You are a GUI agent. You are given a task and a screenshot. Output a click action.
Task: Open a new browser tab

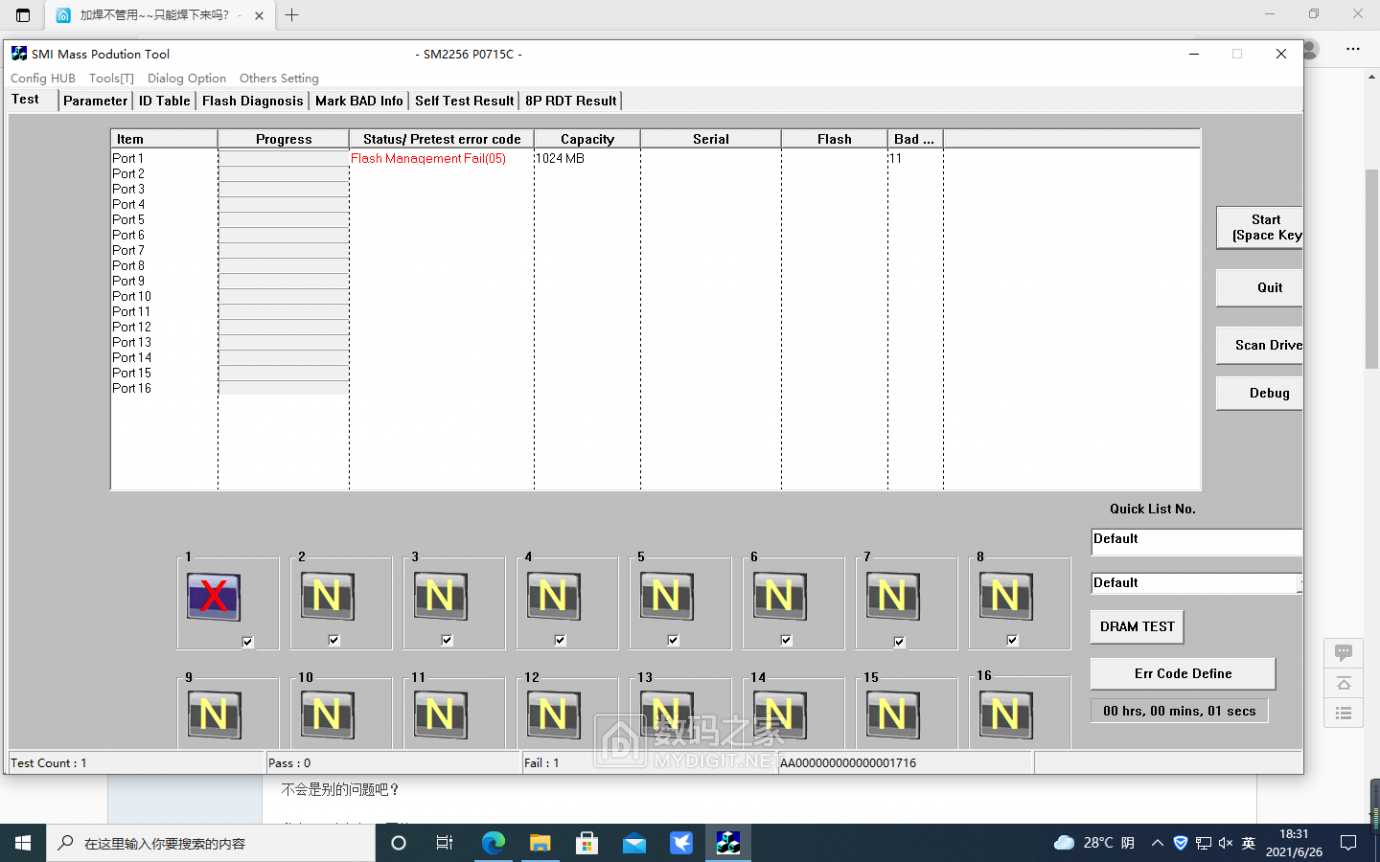pyautogui.click(x=292, y=15)
